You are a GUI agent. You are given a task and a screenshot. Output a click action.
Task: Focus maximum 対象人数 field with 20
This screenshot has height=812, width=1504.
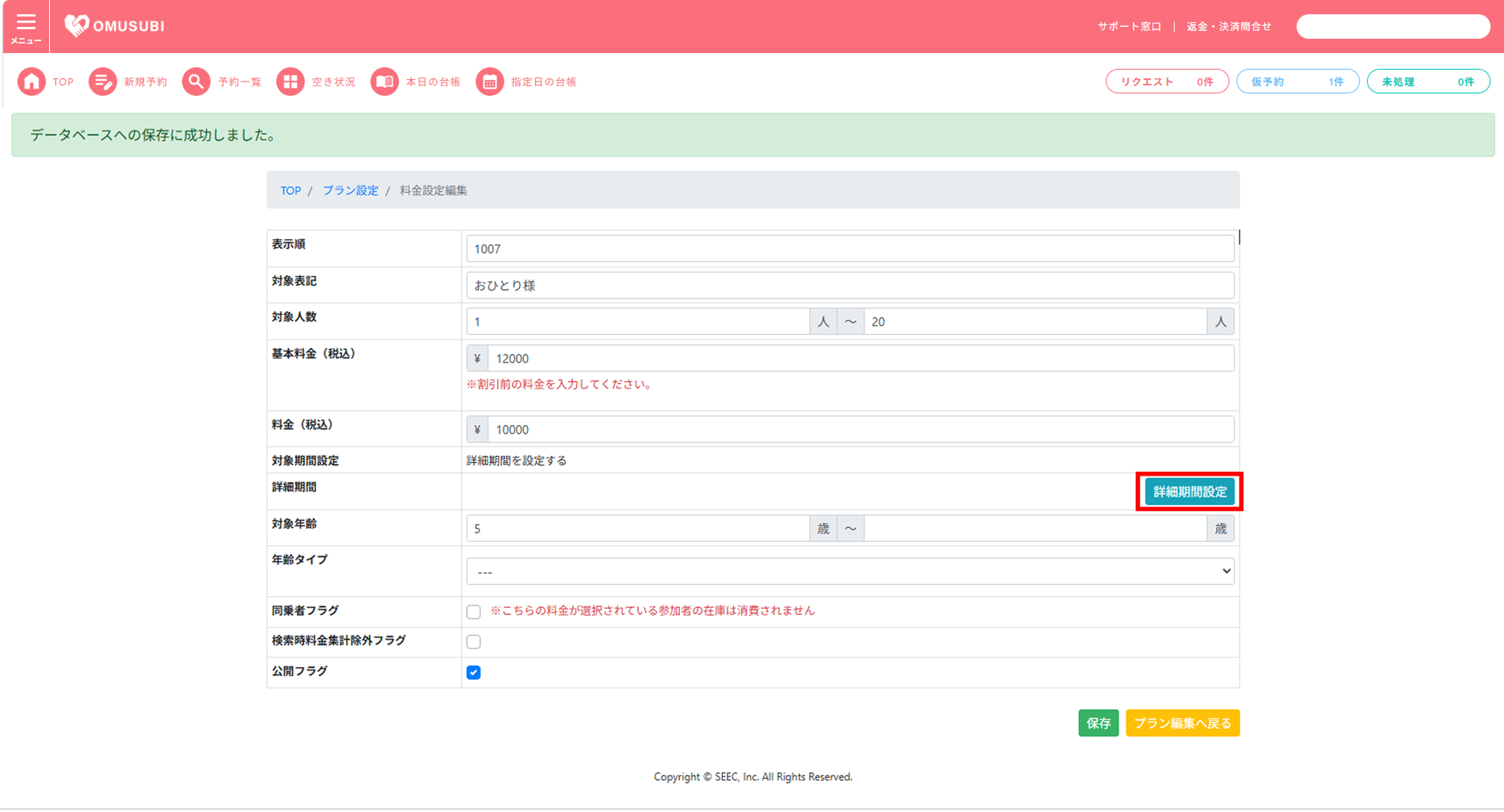tap(1035, 321)
